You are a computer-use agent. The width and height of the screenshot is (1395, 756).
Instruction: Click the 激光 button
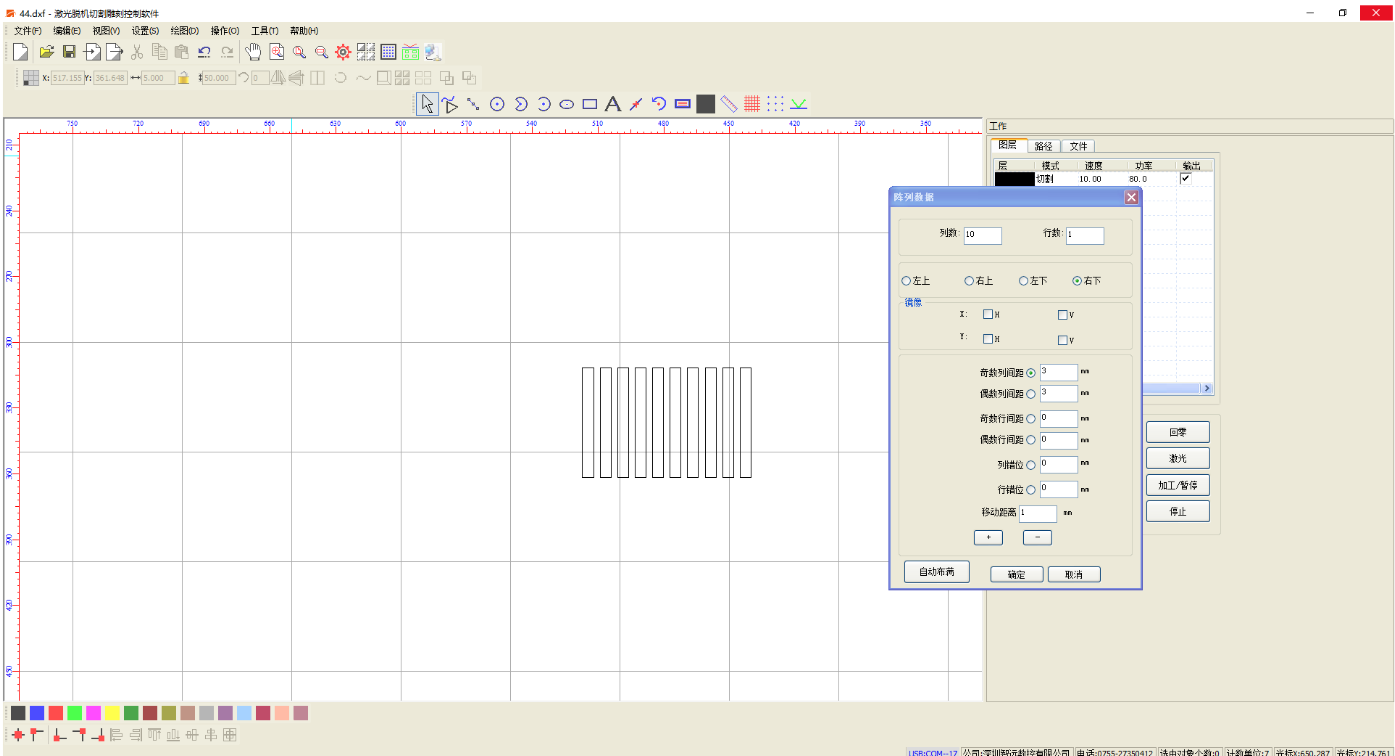(x=1178, y=458)
